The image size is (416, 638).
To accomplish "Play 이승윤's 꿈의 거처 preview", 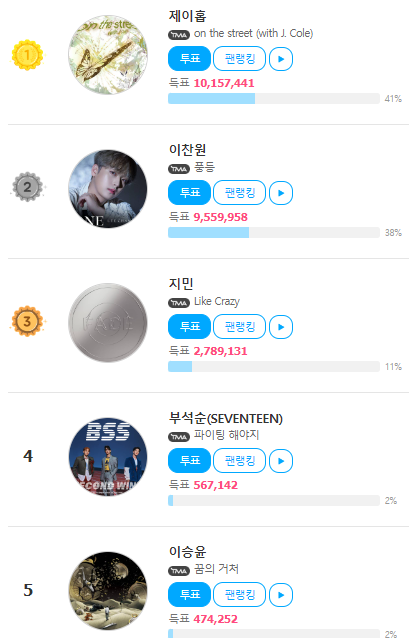I will 281,595.
